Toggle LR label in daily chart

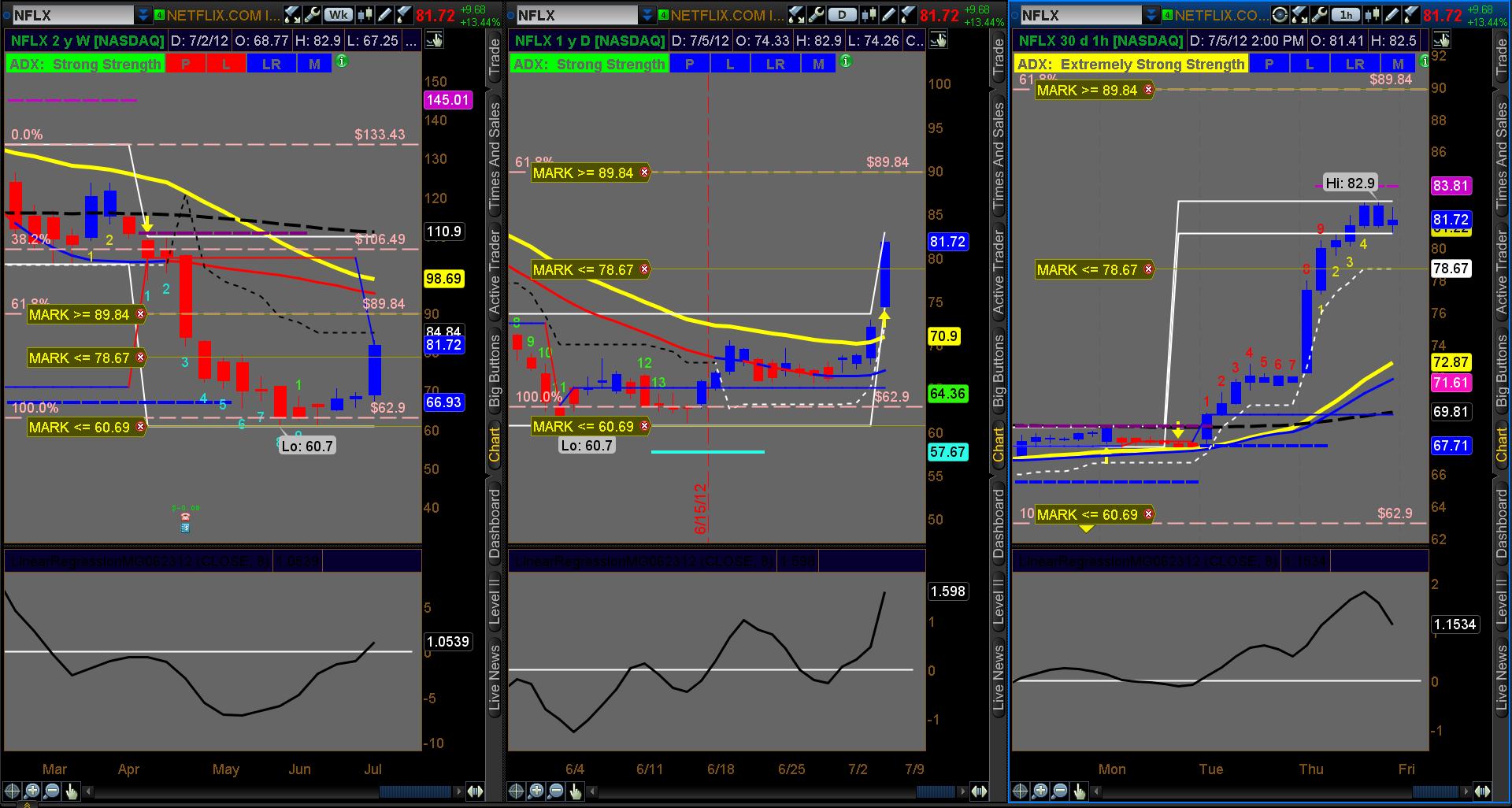point(776,64)
